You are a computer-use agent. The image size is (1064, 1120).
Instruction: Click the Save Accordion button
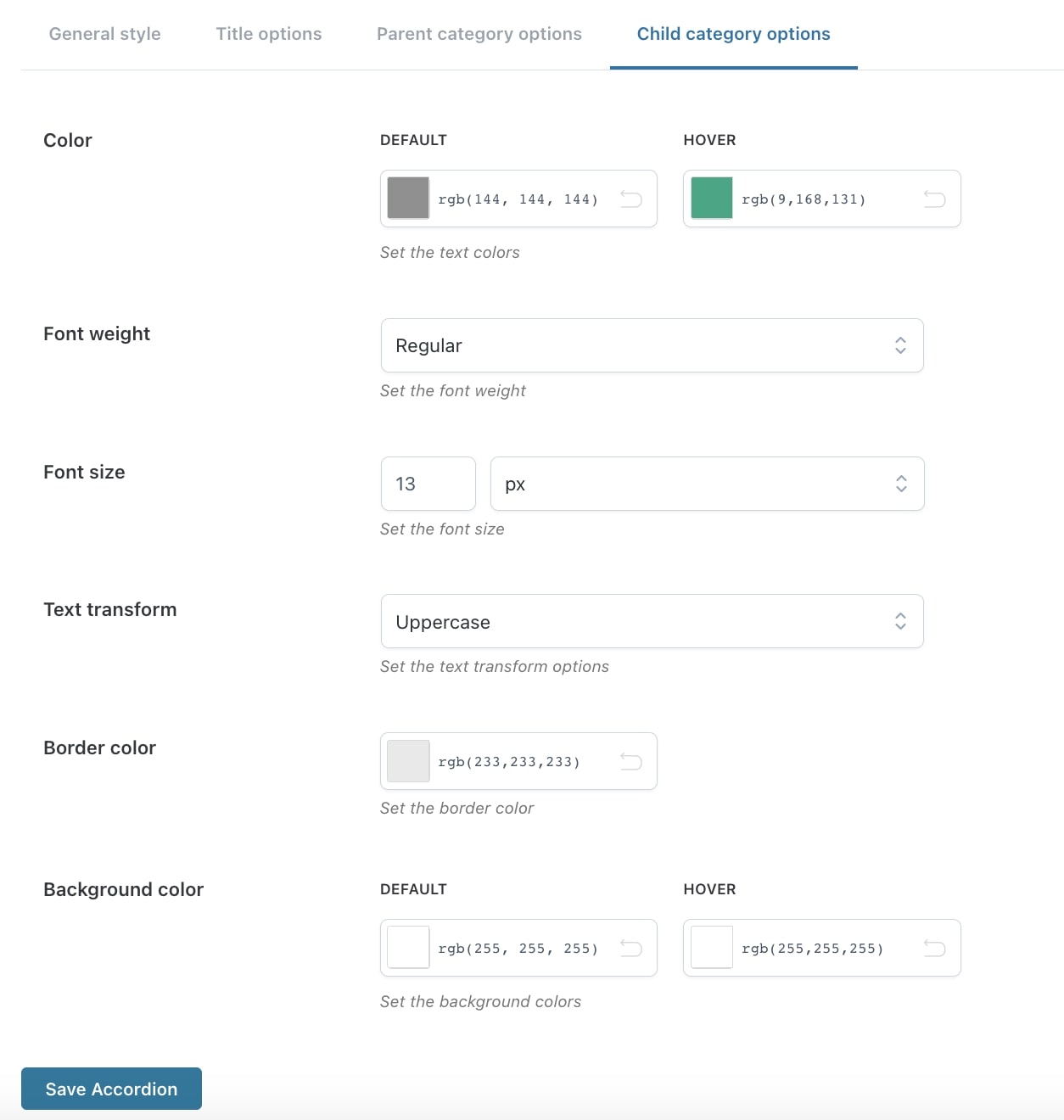click(111, 1089)
